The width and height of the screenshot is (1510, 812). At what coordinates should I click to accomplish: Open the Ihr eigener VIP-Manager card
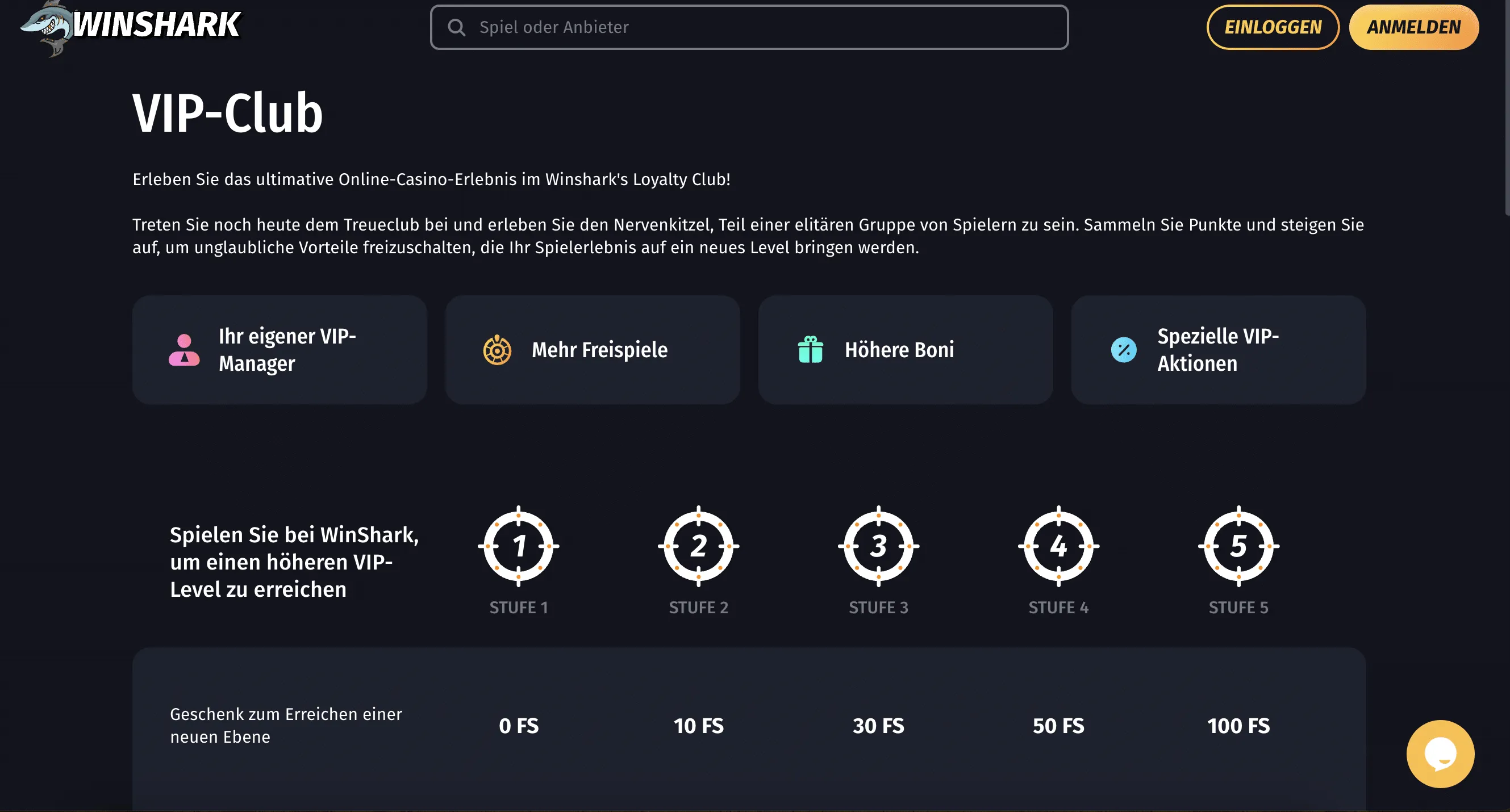(280, 350)
